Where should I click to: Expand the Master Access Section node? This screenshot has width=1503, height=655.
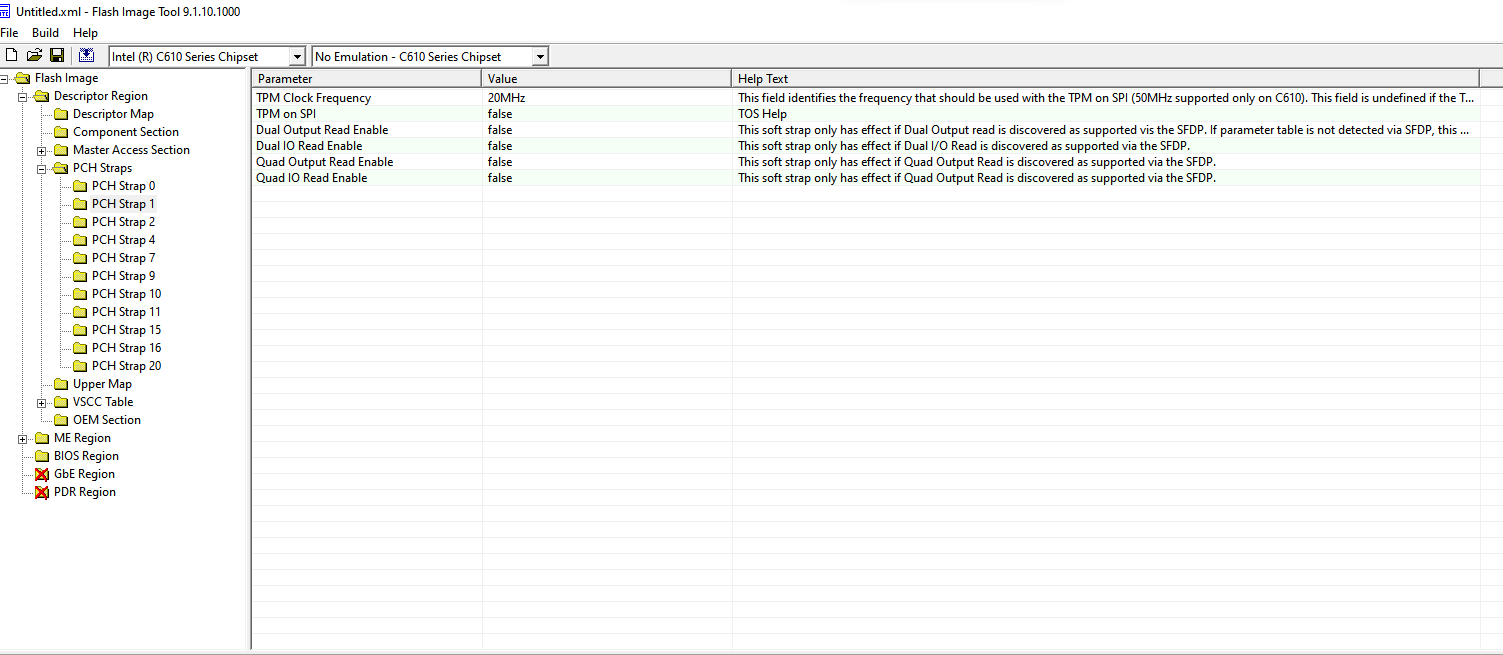[42, 150]
